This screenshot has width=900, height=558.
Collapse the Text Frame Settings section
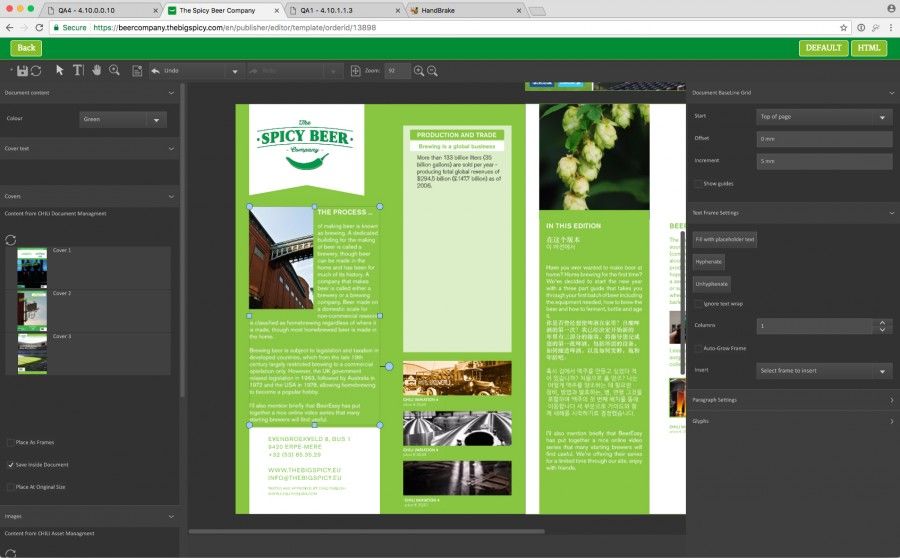[891, 213]
